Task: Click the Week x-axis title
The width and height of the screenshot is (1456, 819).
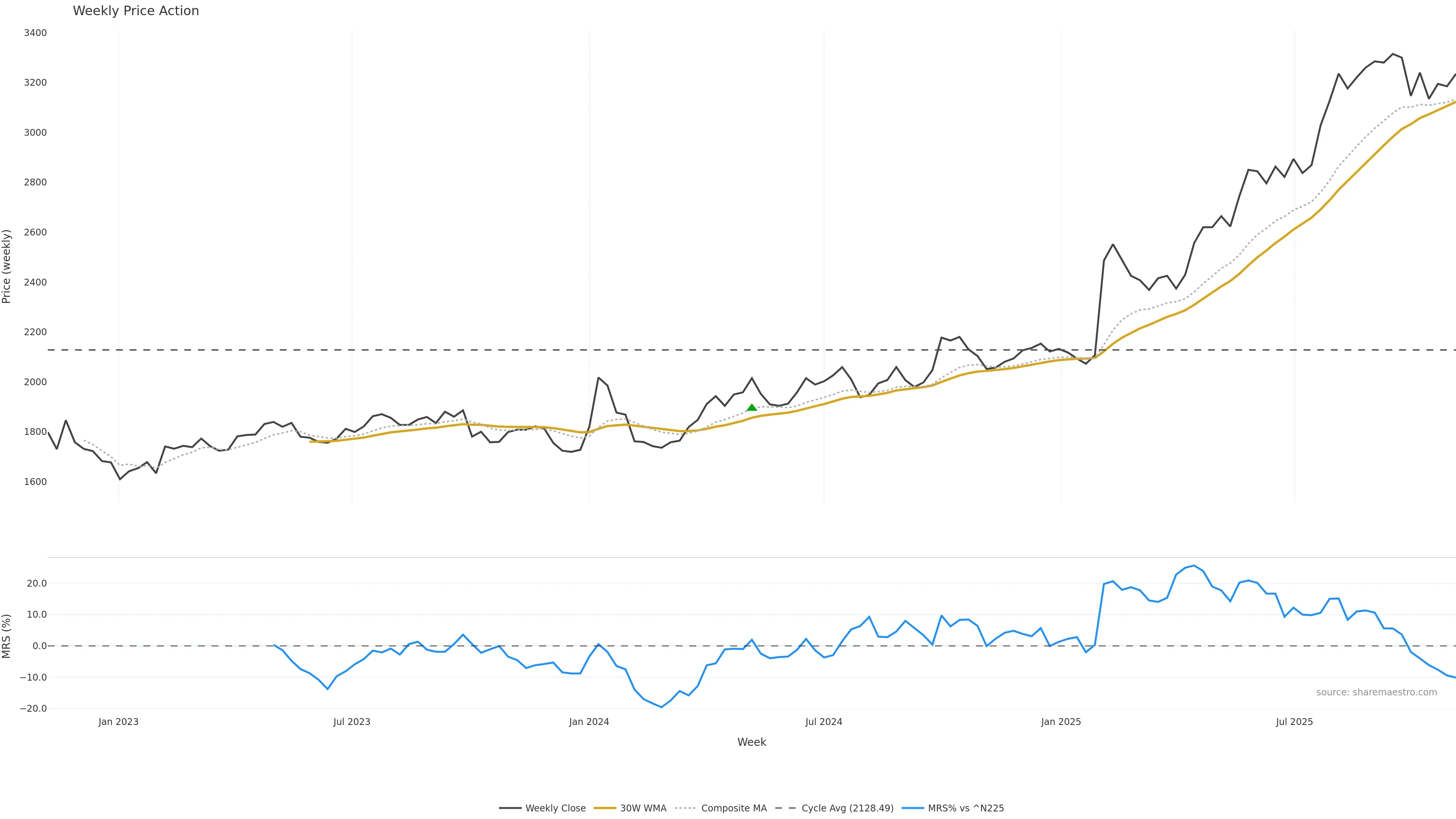Action: tap(751, 742)
